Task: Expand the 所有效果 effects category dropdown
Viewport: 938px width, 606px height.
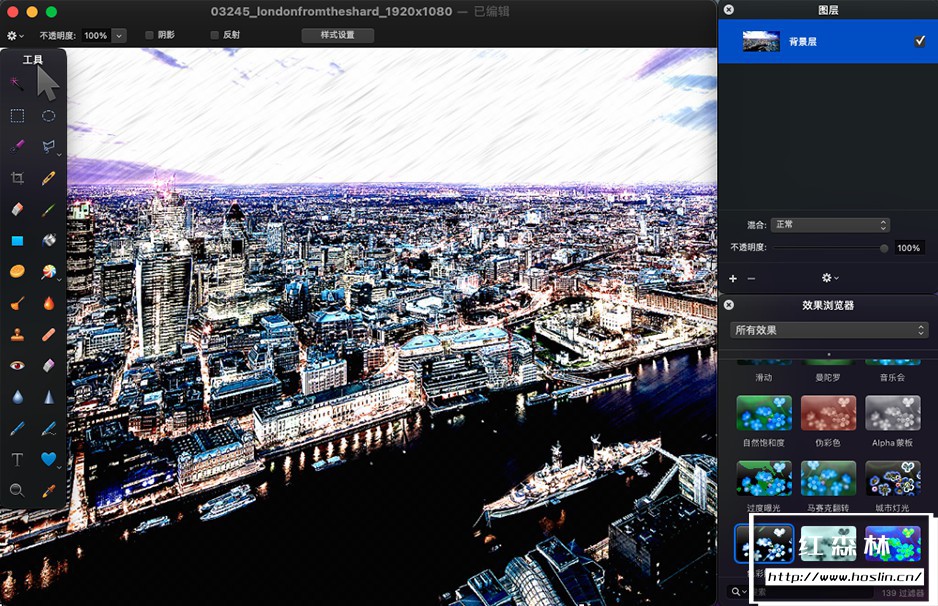Action: tap(829, 330)
